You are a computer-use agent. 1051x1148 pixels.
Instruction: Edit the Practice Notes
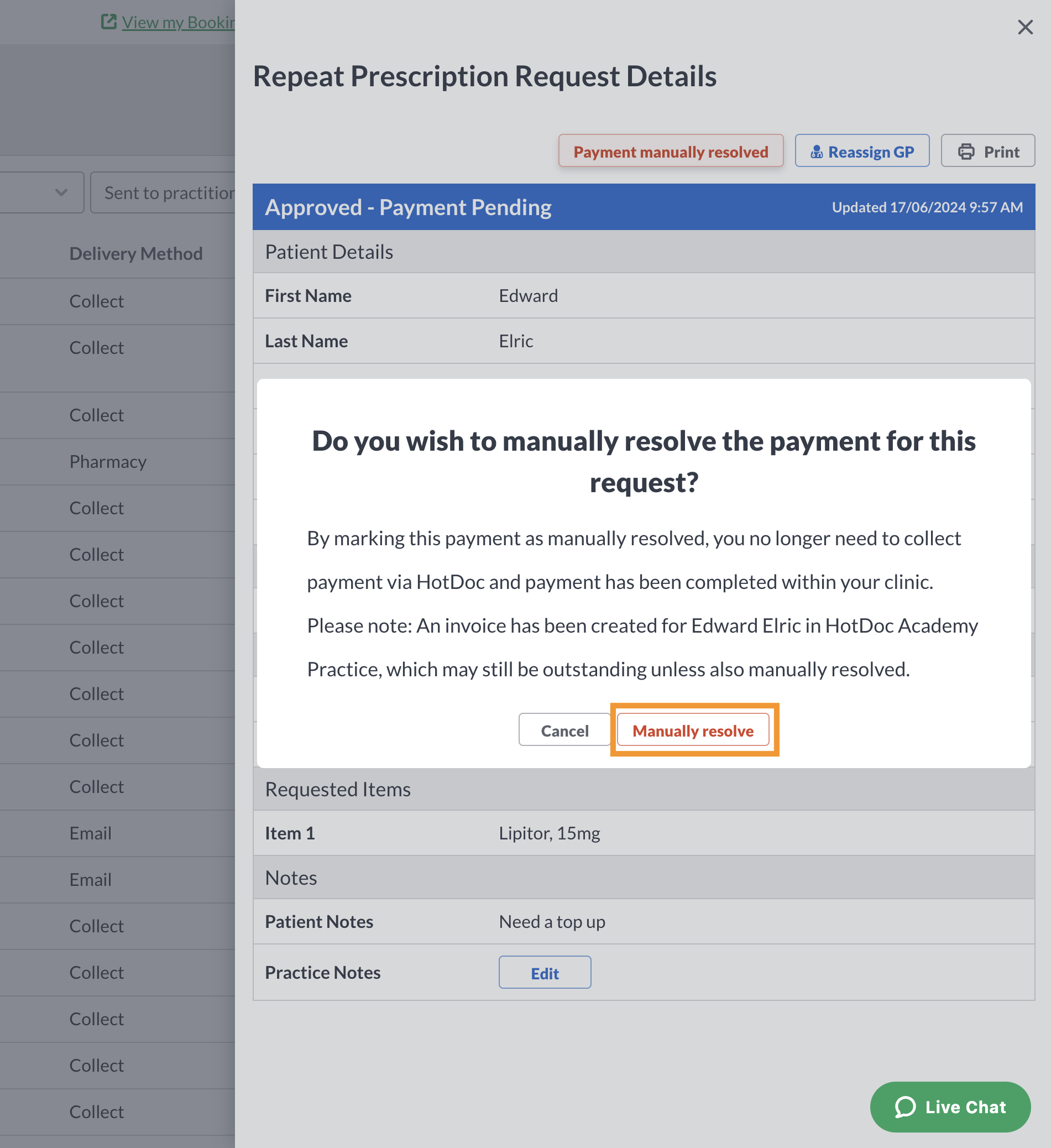[545, 973]
